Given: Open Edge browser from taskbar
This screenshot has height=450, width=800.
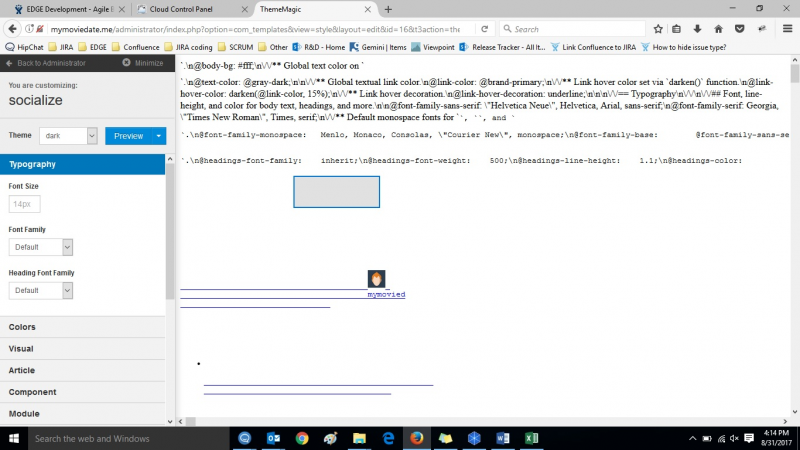Looking at the screenshot, I should [x=388, y=438].
